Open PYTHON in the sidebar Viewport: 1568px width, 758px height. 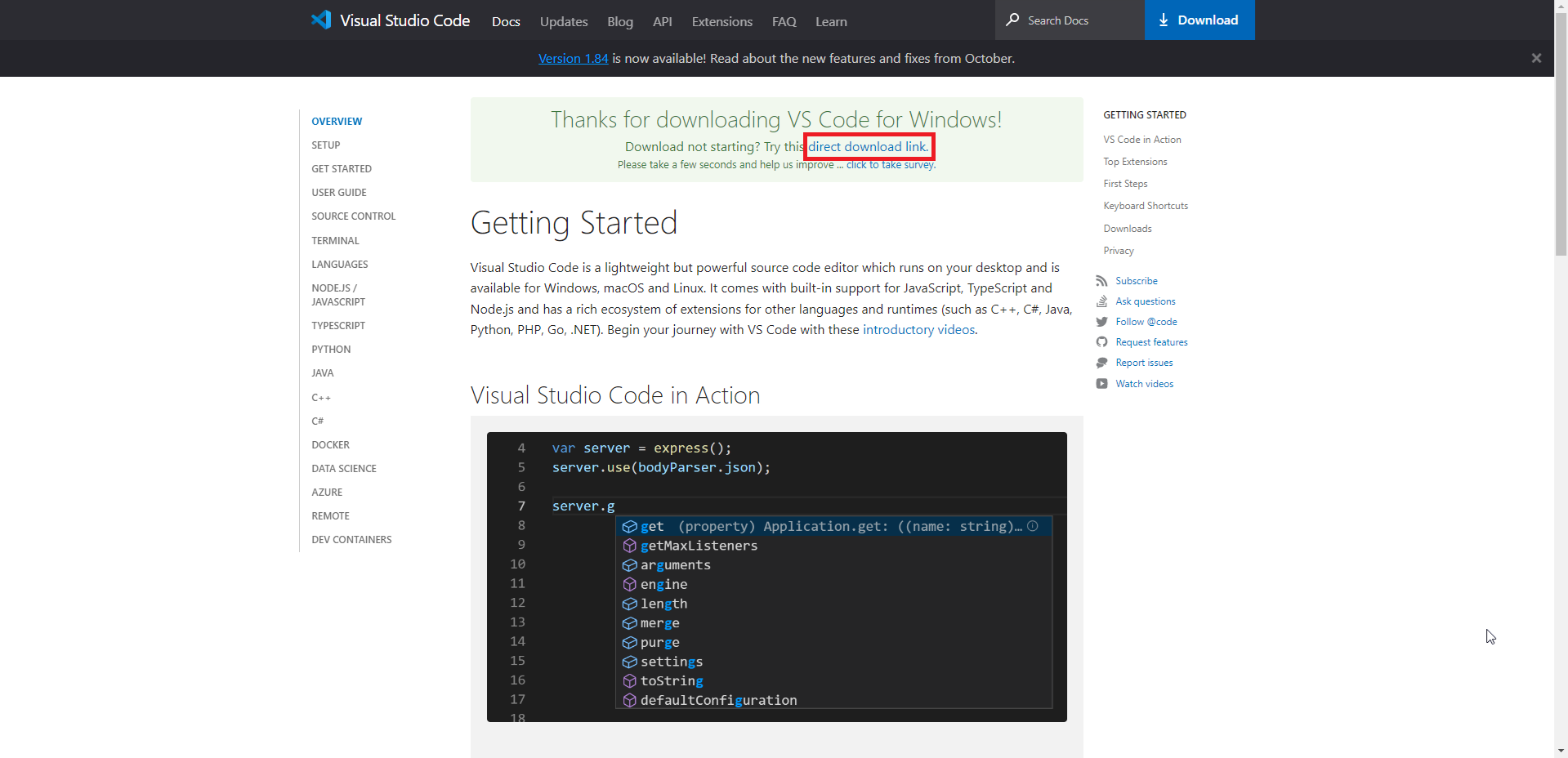[331, 350]
